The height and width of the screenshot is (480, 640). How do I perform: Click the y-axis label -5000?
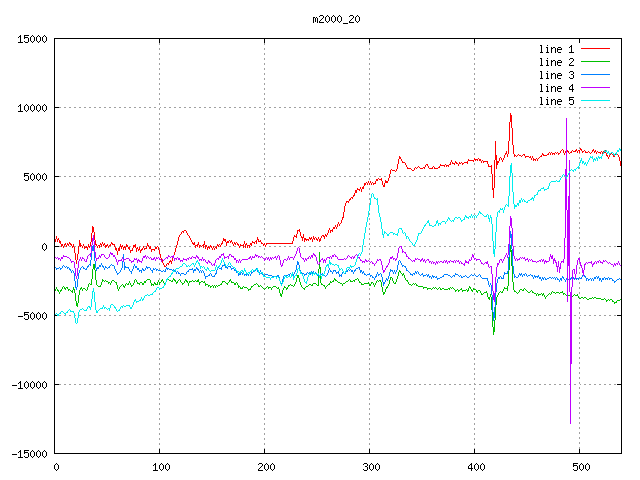point(32,316)
